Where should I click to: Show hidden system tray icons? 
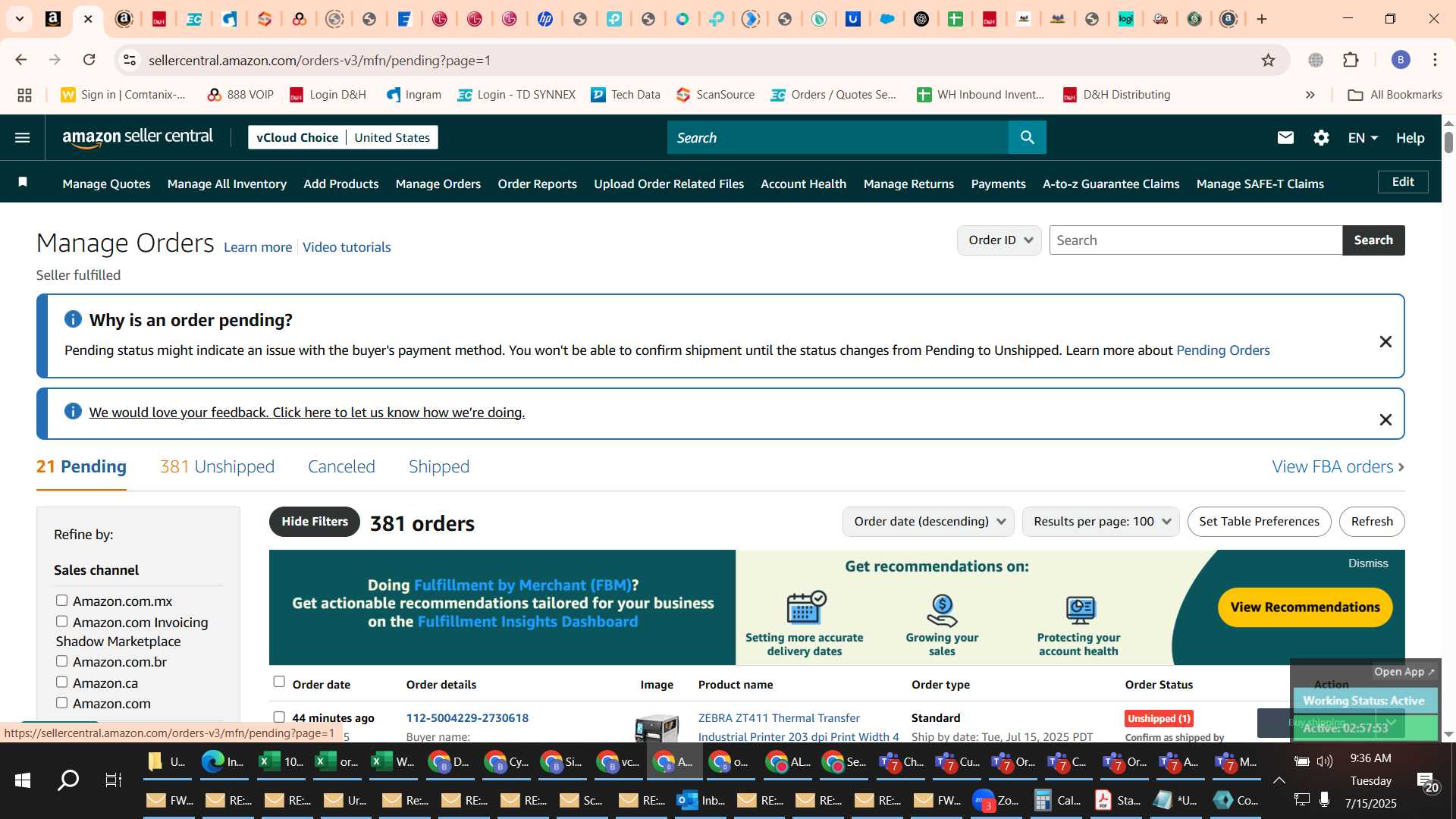click(1279, 780)
